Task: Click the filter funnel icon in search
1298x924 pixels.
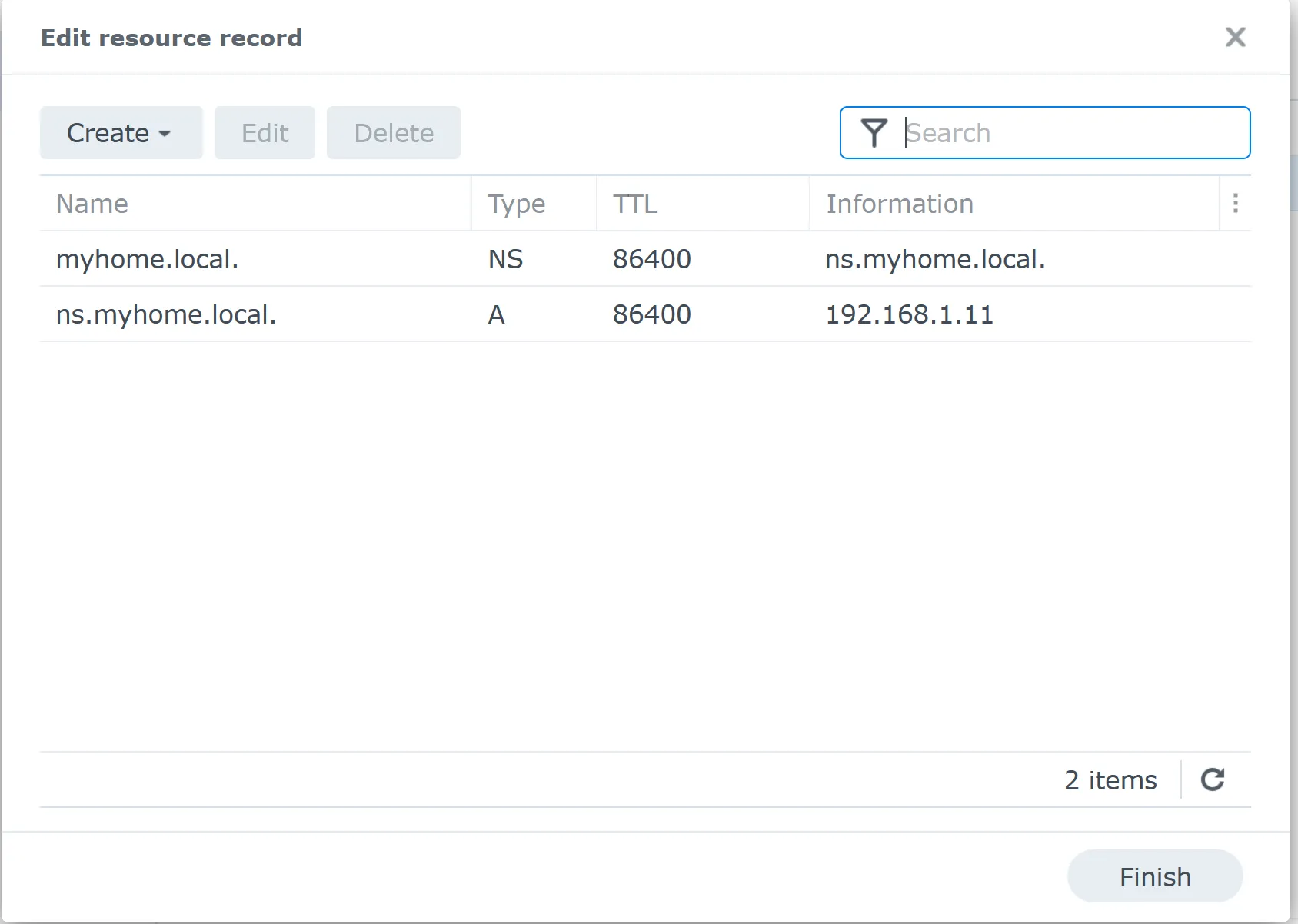Action: [874, 133]
